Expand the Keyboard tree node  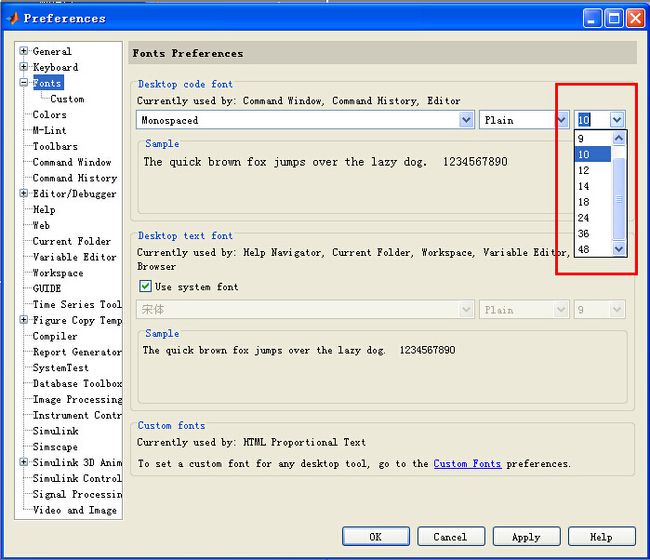point(24,67)
